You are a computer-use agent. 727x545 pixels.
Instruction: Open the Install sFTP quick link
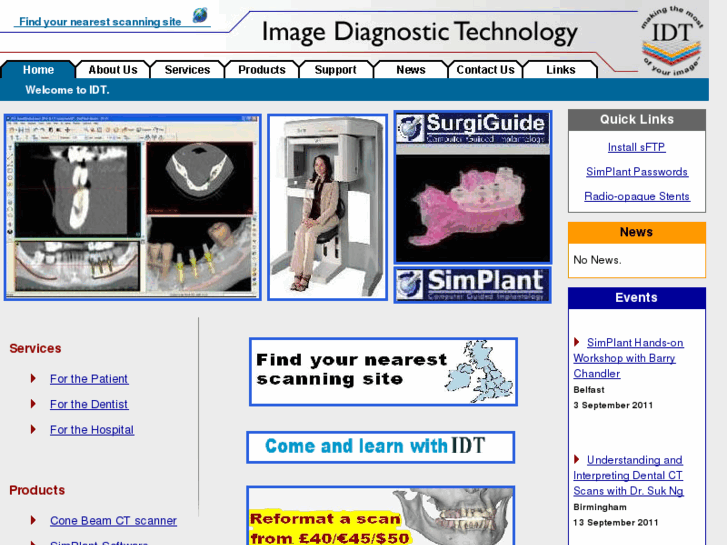pyautogui.click(x=637, y=147)
